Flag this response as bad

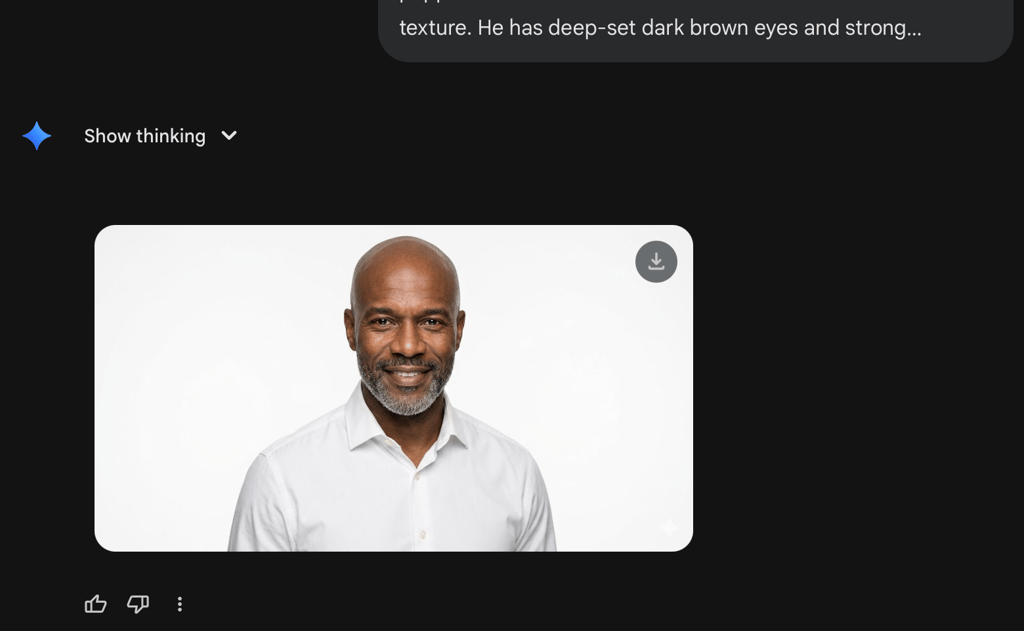[138, 604]
